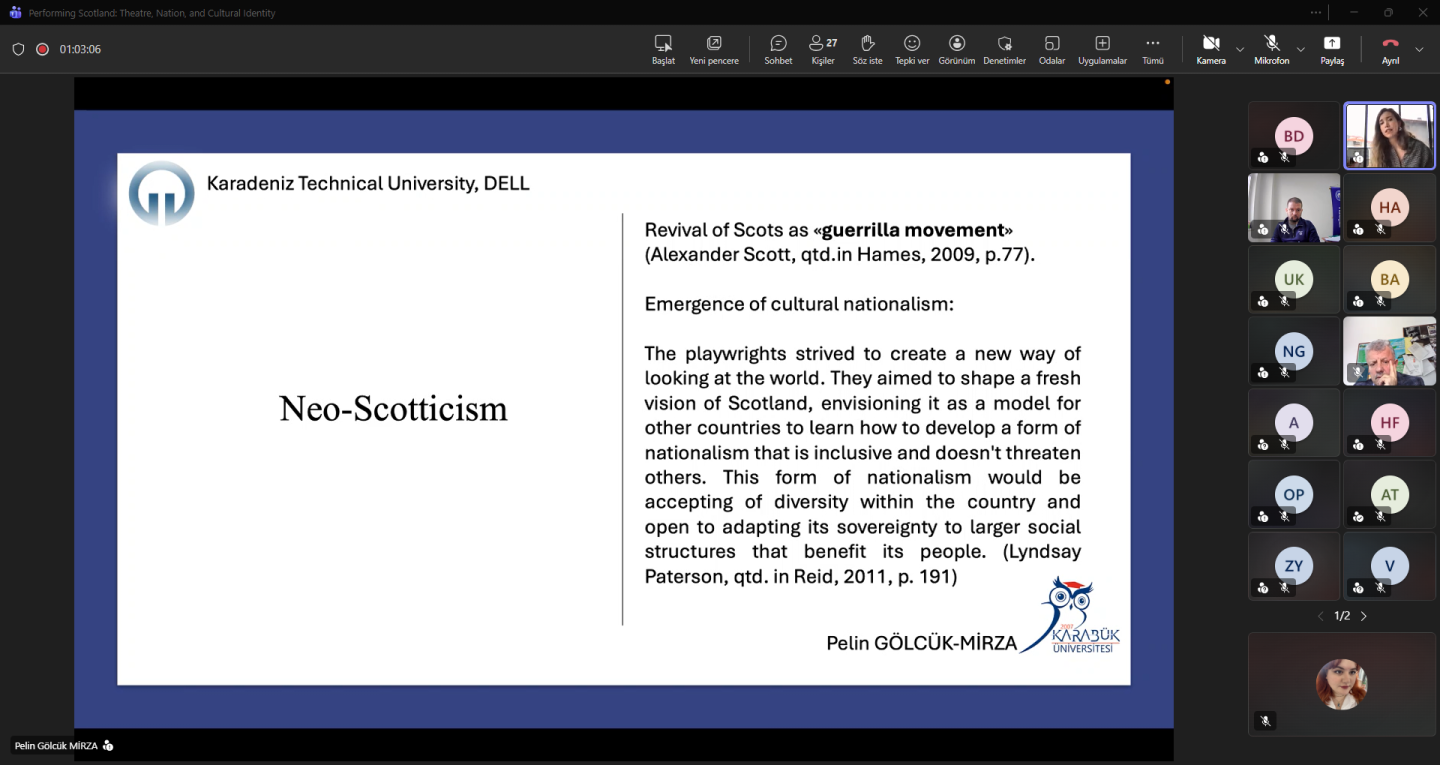Viewport: 1440px width, 765px height.
Task: Open Yeni pencere pop-out window
Action: pyautogui.click(x=714, y=48)
